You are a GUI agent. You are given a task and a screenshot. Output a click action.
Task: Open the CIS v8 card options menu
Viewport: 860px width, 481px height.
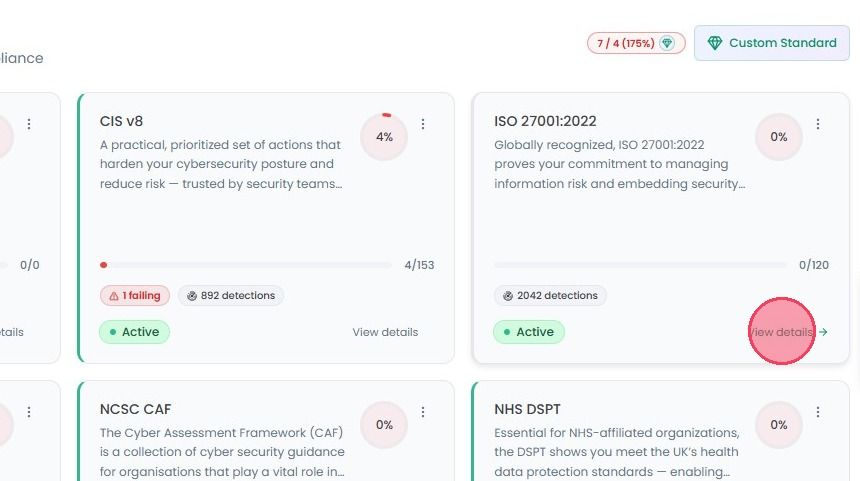coord(423,124)
